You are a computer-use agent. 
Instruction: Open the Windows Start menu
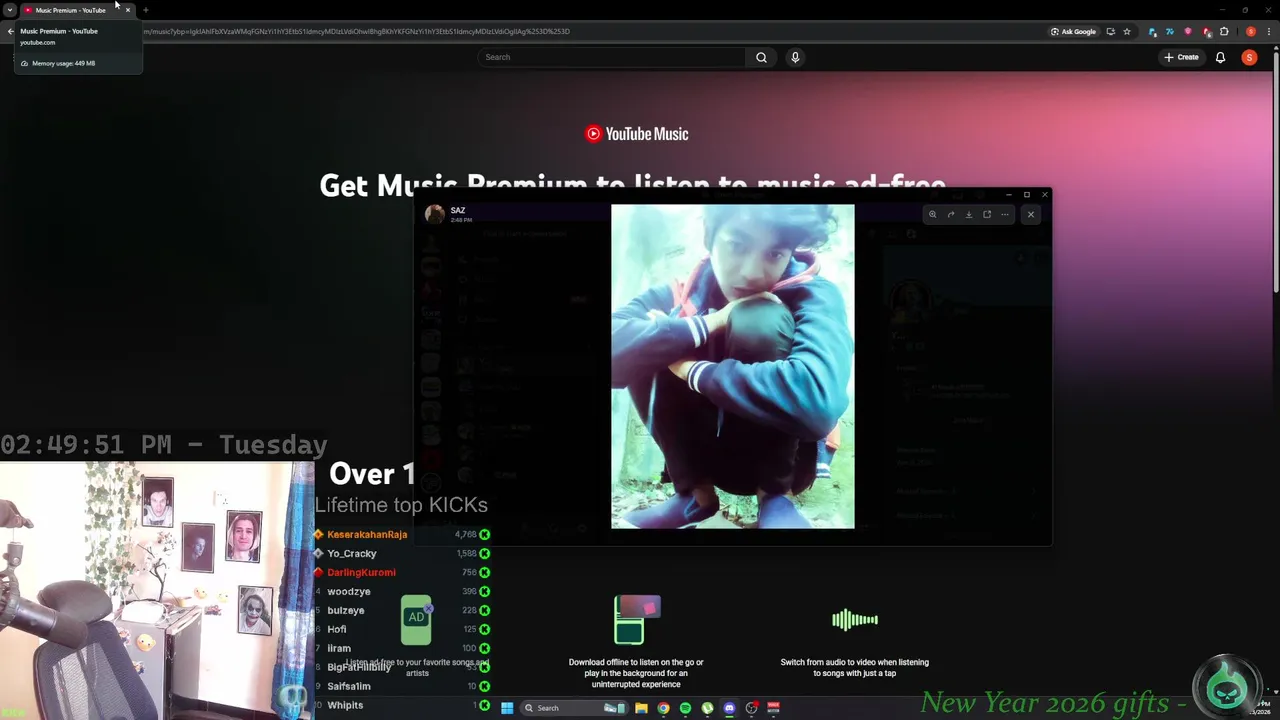pos(507,708)
